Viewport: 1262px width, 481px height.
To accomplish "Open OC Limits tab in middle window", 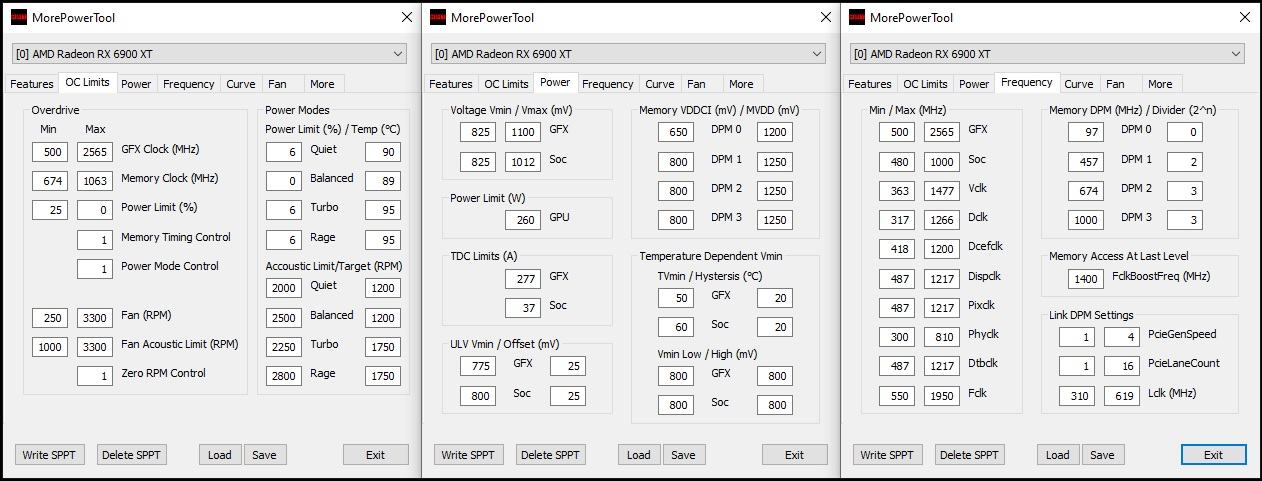I will point(506,84).
